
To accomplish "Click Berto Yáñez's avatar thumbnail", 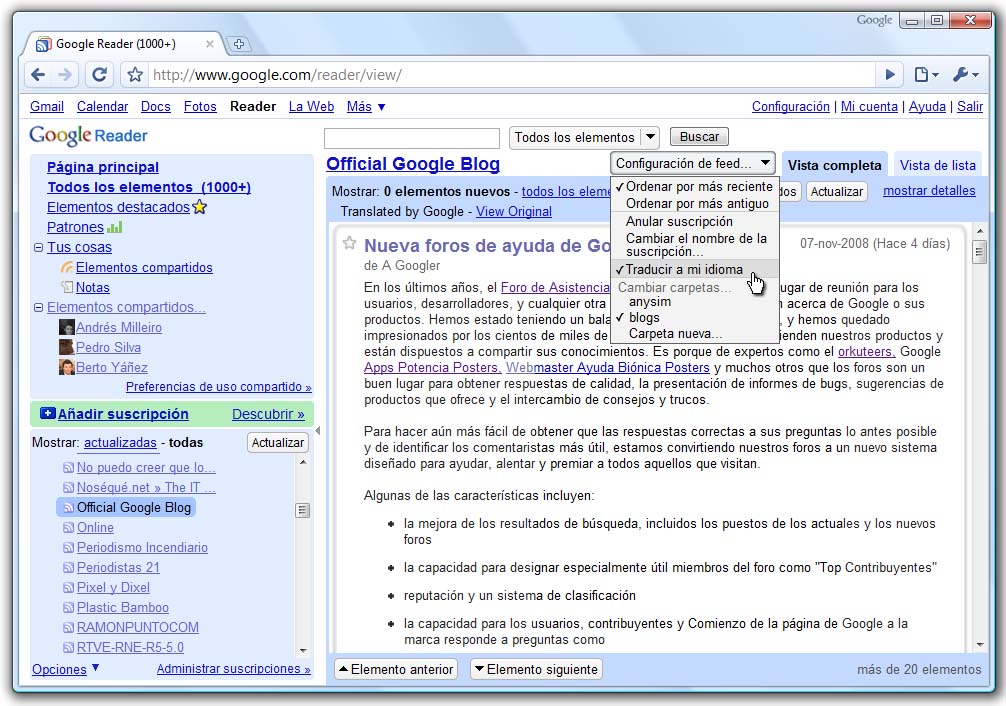I will pos(67,367).
